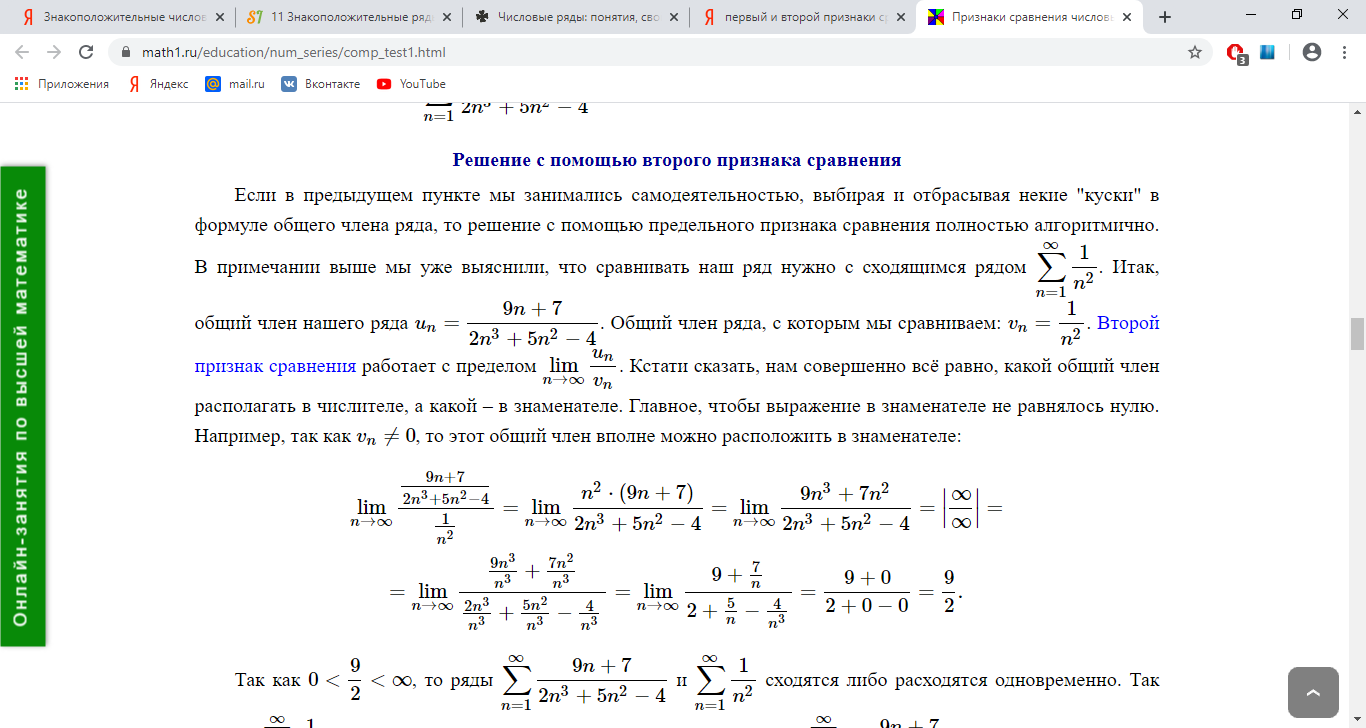Viewport: 1366px width, 728px height.
Task: Open the Вконтакте bookmark
Action: (x=320, y=84)
